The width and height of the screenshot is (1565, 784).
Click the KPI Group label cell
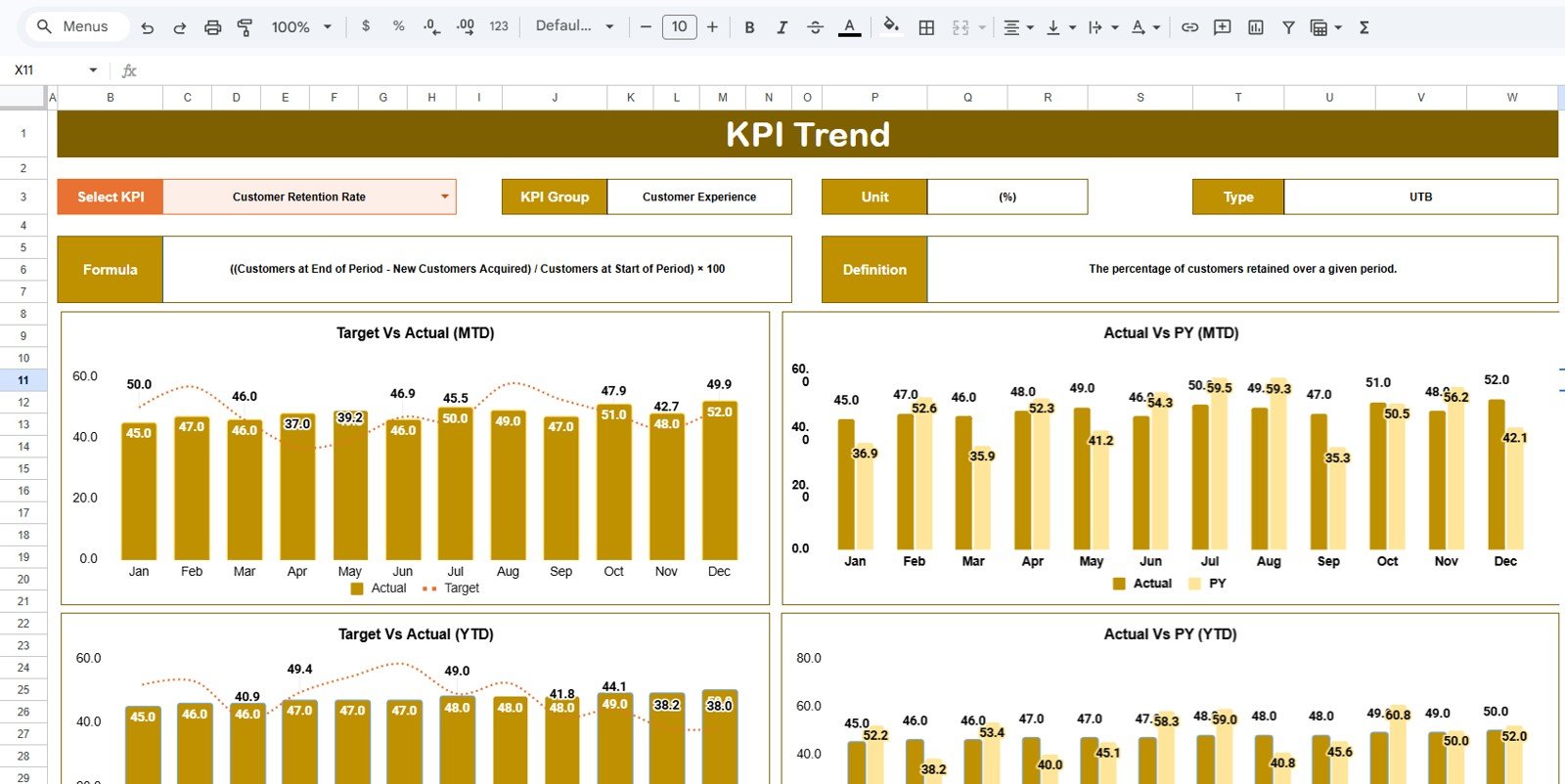555,196
